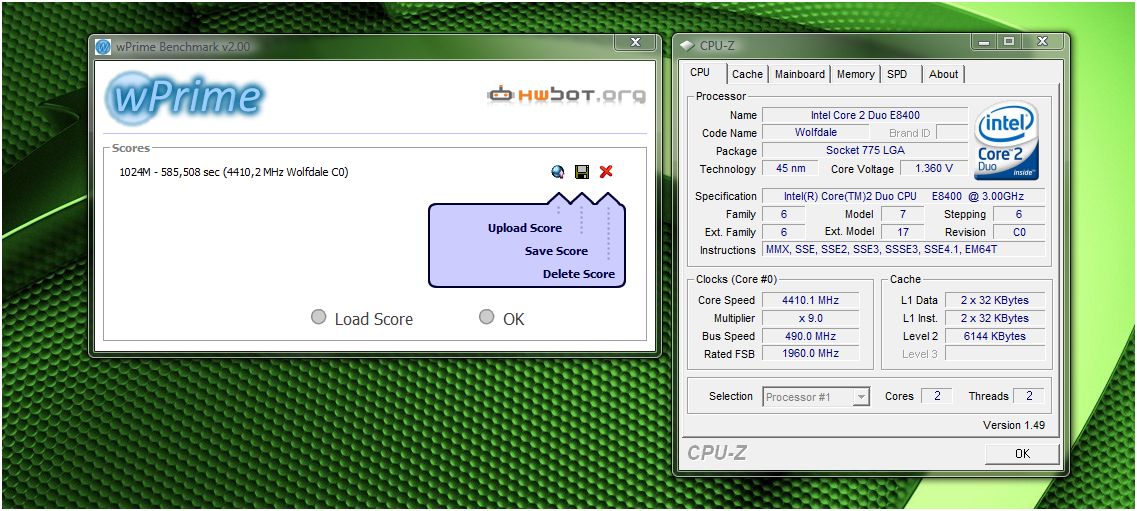The width and height of the screenshot is (1137, 511).
Task: Click the Model value 7
Action: click(x=903, y=215)
